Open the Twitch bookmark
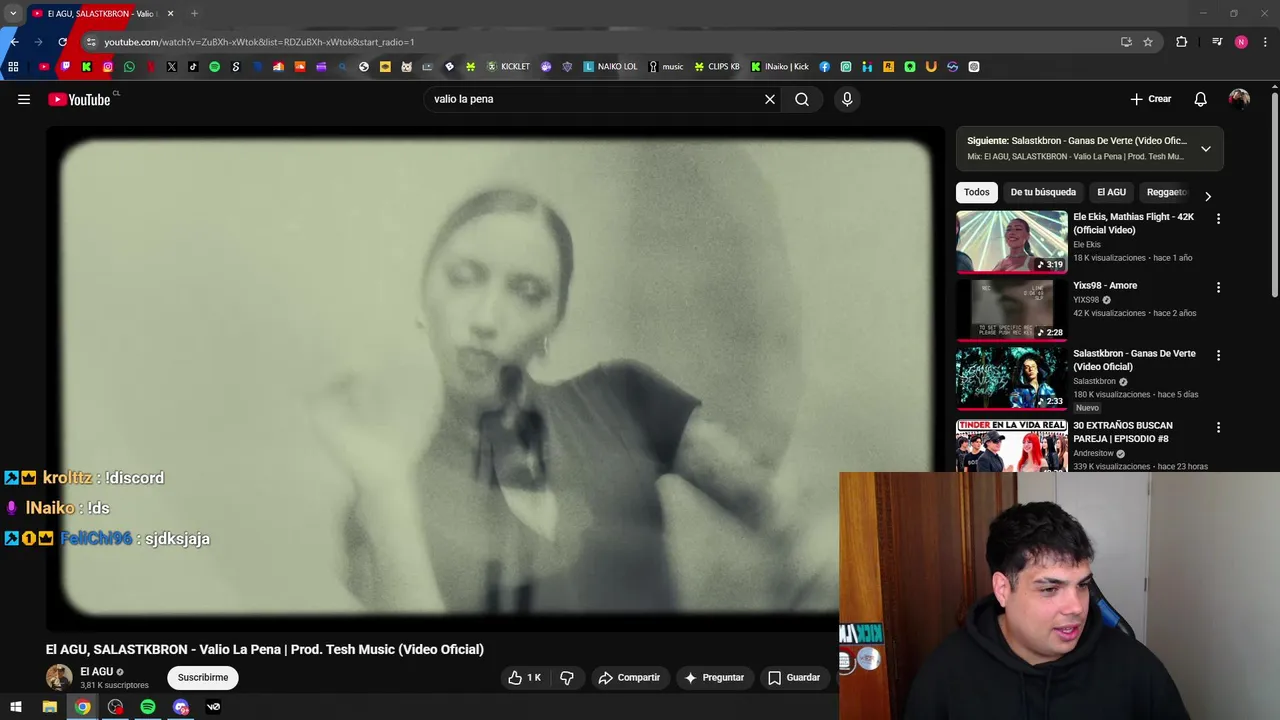 tap(65, 67)
